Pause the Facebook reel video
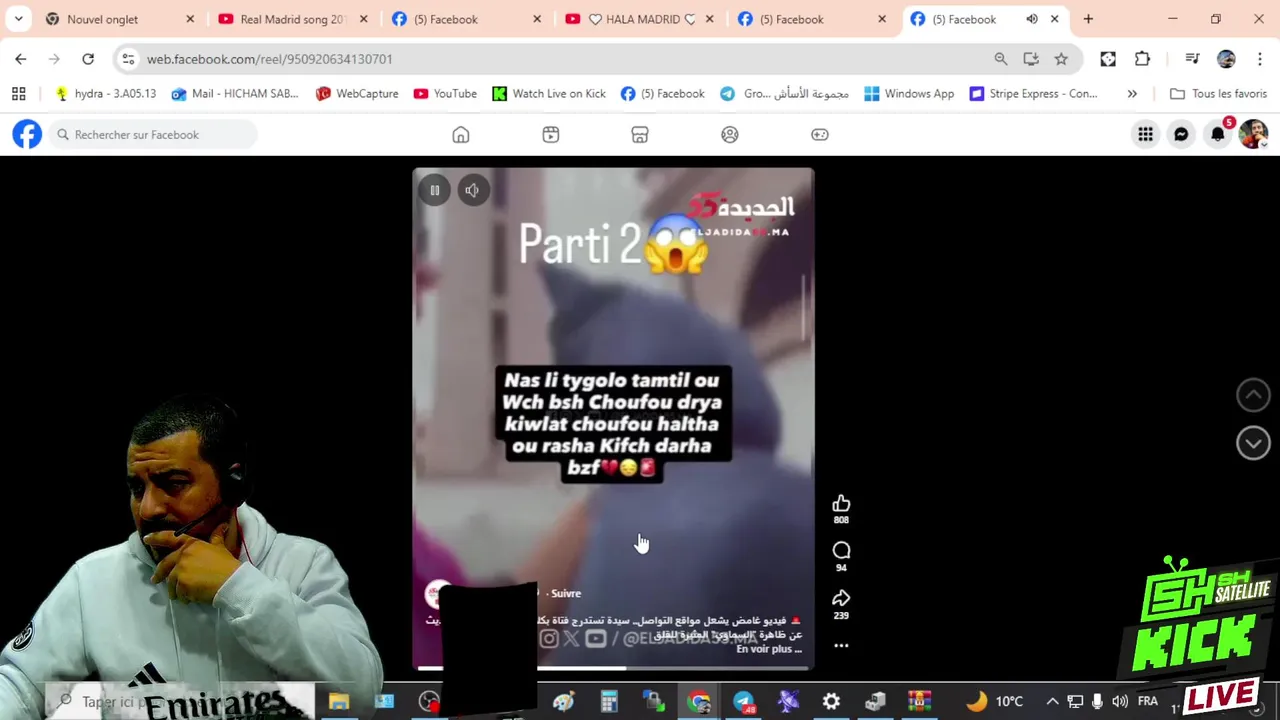 [x=434, y=190]
